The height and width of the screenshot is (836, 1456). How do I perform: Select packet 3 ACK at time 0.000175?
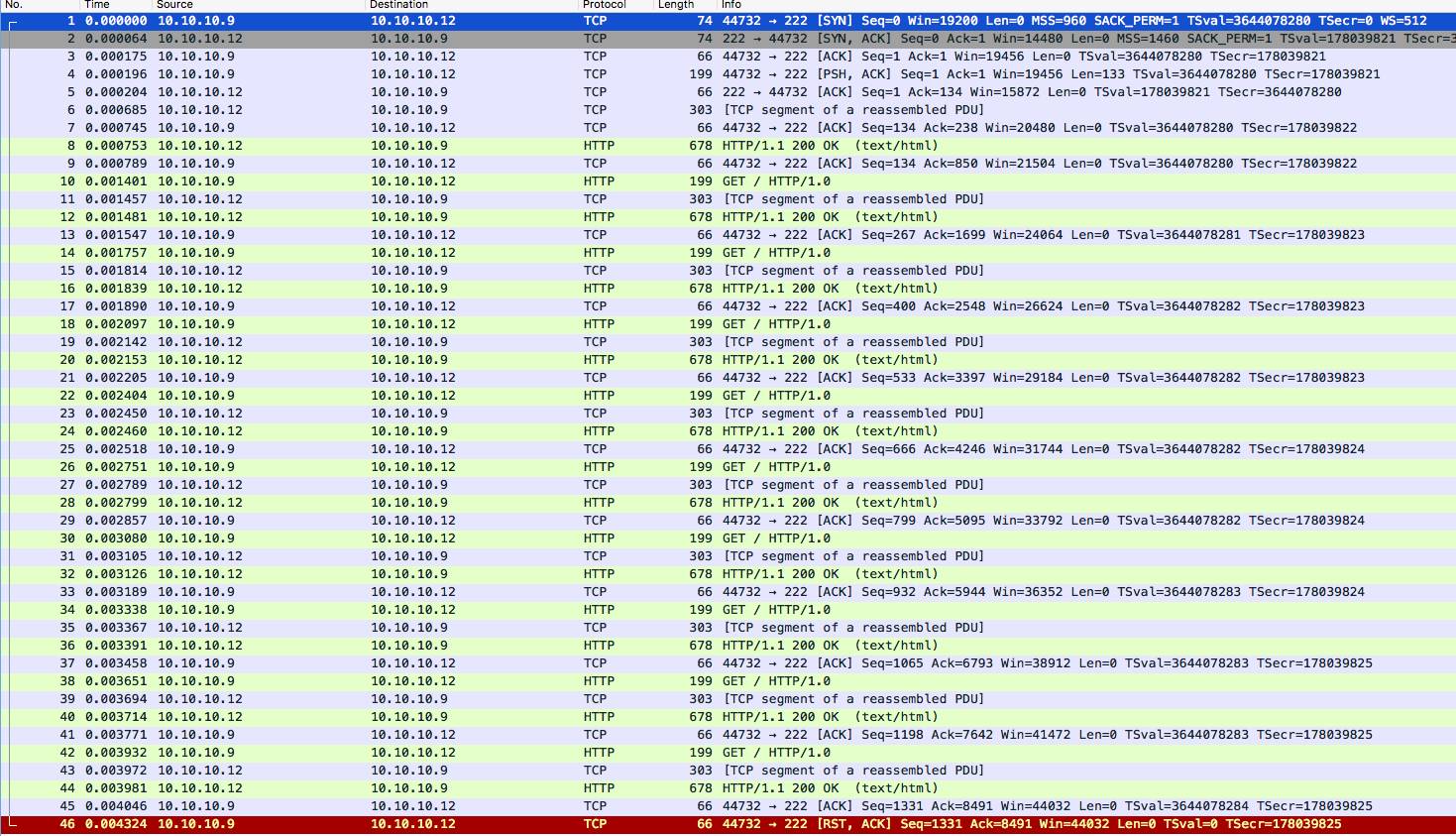click(x=728, y=57)
